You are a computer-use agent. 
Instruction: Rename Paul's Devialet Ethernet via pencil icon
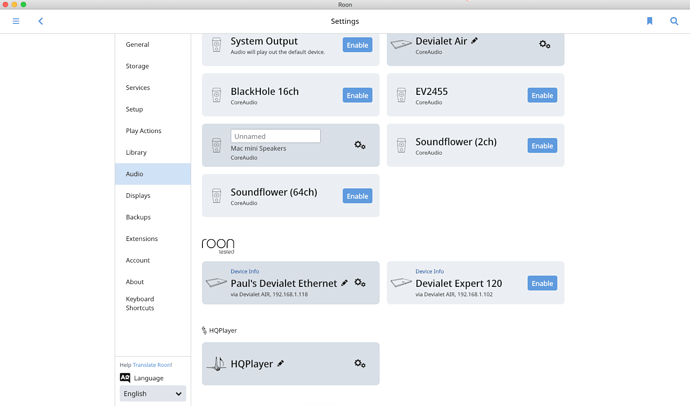(345, 283)
